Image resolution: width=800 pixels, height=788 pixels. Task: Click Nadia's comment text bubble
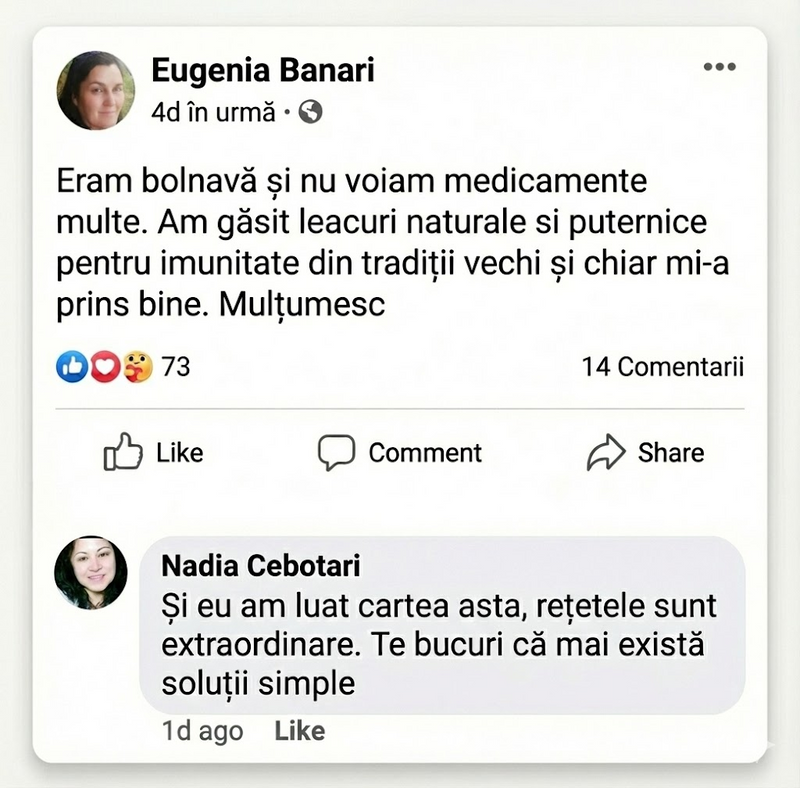[x=440, y=626]
